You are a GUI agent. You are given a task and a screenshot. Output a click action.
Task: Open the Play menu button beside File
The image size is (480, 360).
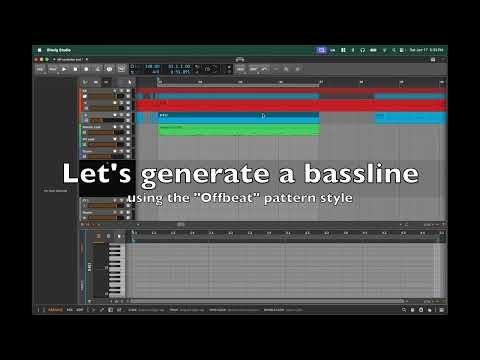click(52, 69)
